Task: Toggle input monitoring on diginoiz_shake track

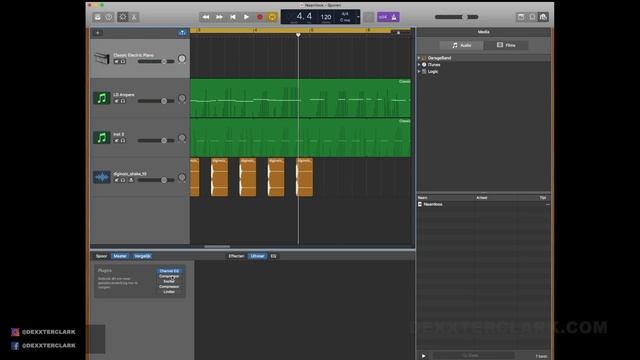Action: coord(131,180)
